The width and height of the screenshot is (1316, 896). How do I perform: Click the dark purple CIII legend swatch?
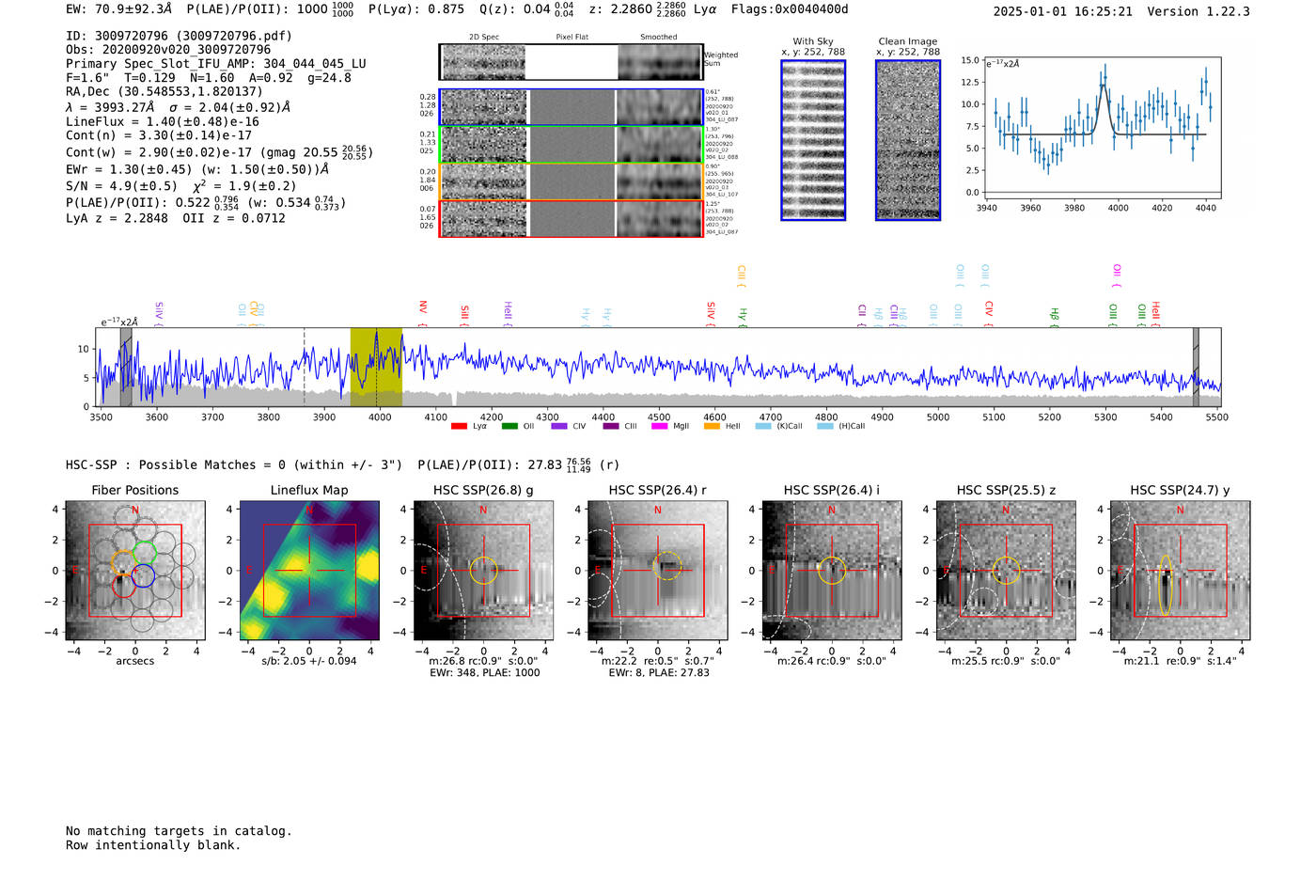[x=611, y=426]
